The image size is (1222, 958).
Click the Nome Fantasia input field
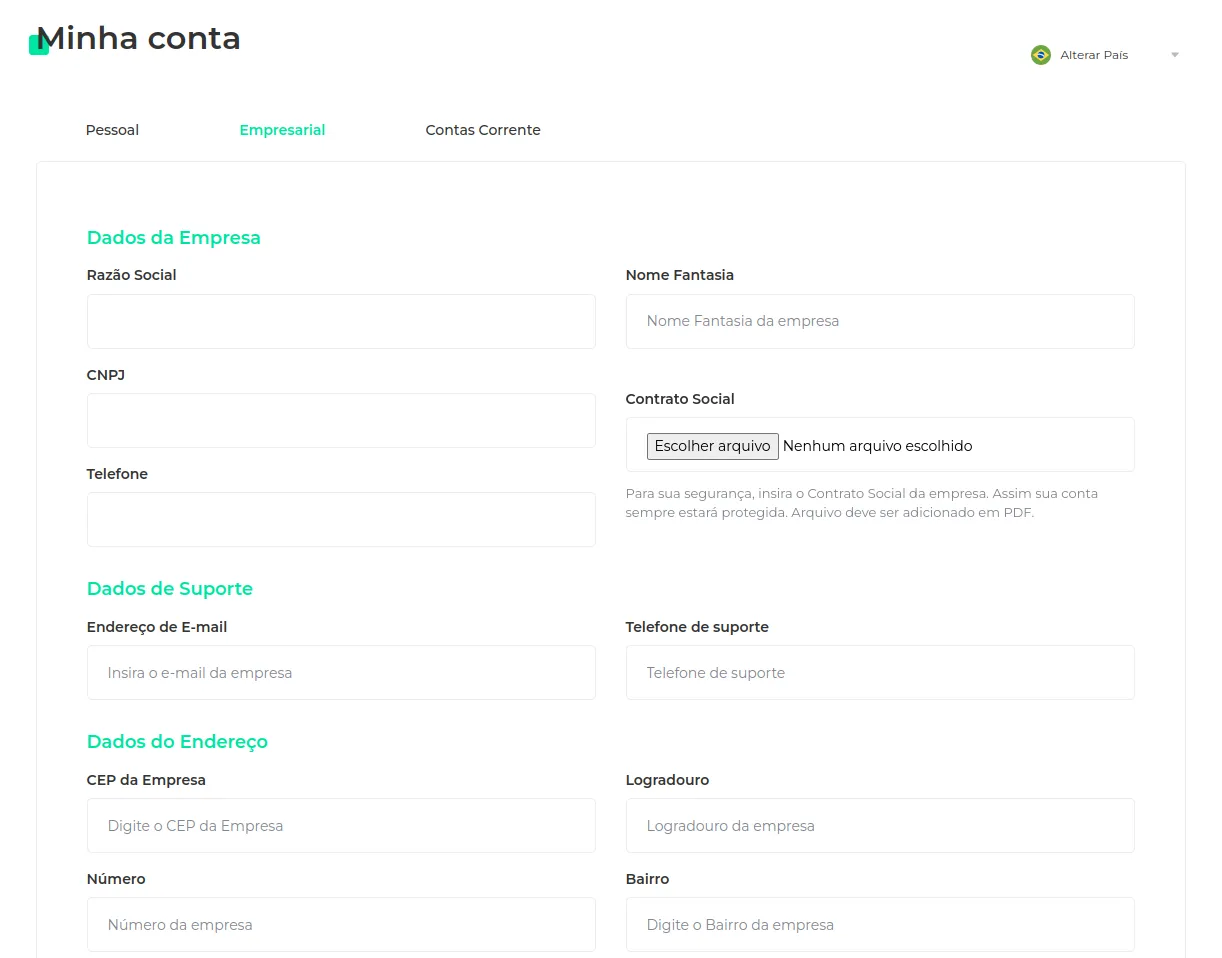pyautogui.click(x=880, y=321)
